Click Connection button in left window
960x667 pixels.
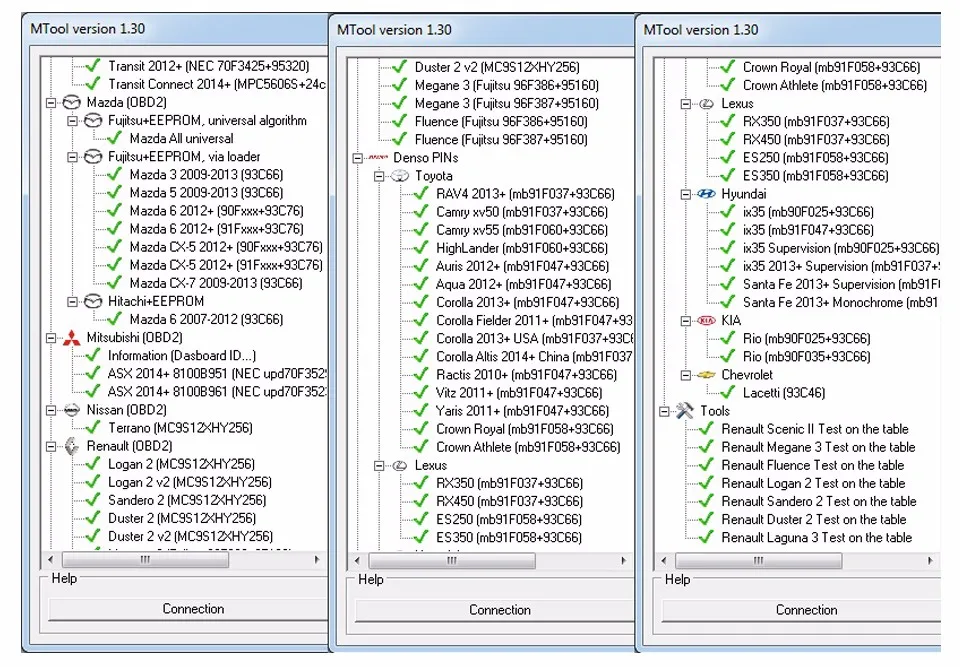[189, 609]
